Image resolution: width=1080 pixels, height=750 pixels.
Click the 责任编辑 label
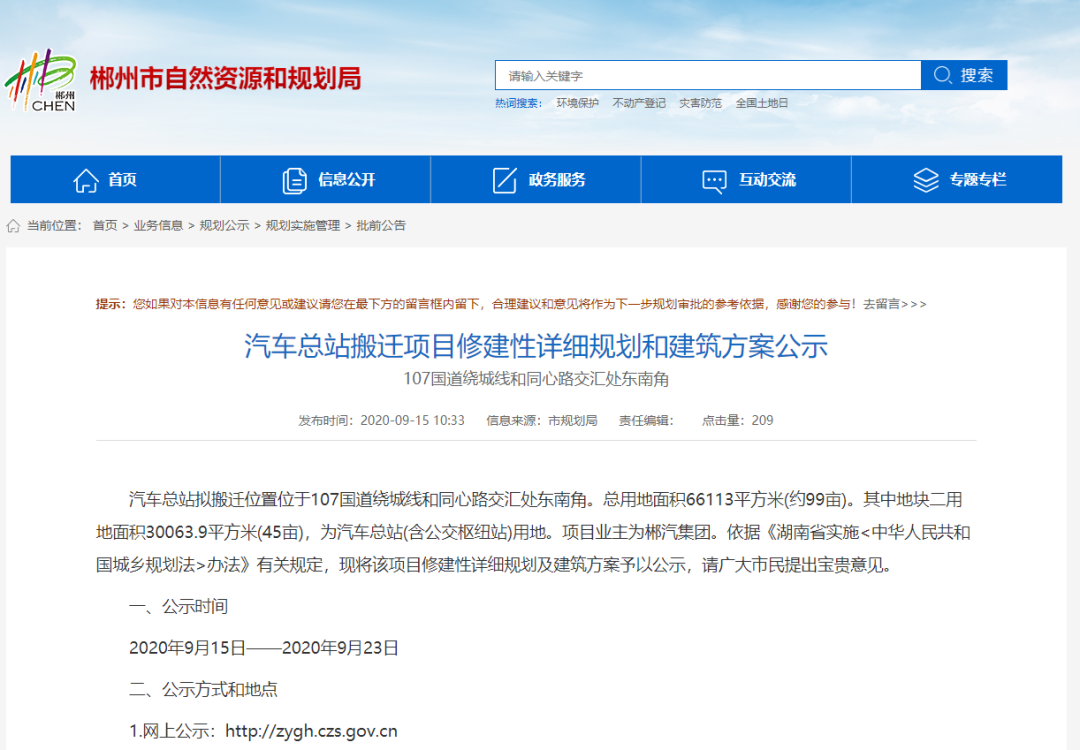[645, 421]
